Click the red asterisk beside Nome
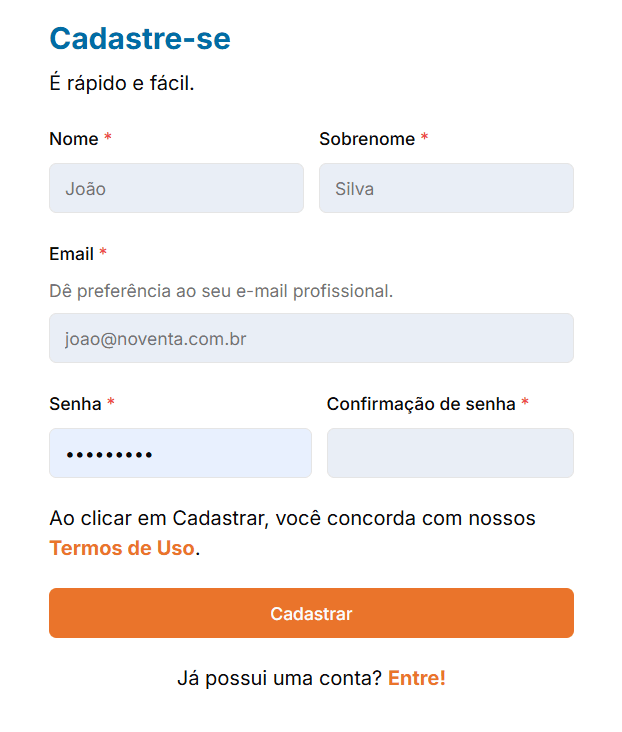Image resolution: width=622 pixels, height=732 pixels. [x=107, y=137]
